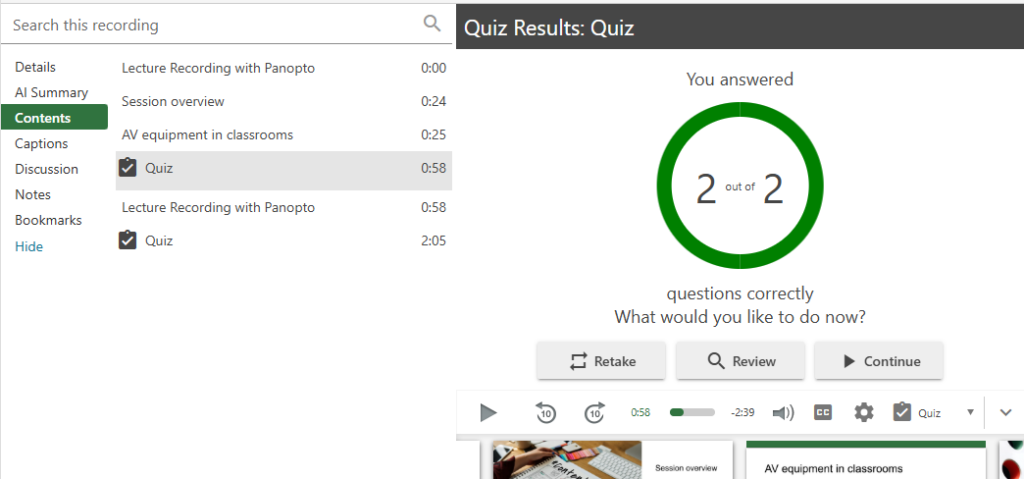Open the Quiz dropdown arrow in player bar

(x=970, y=412)
